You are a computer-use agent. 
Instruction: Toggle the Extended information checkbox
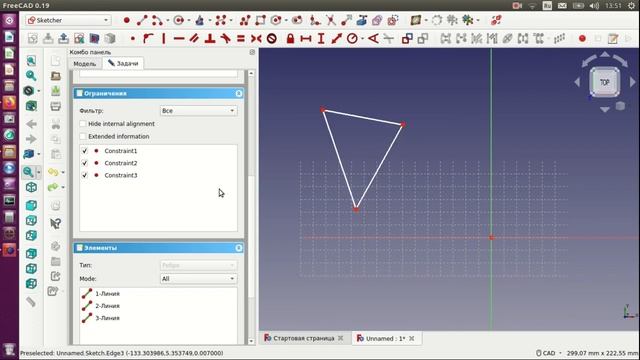point(83,136)
